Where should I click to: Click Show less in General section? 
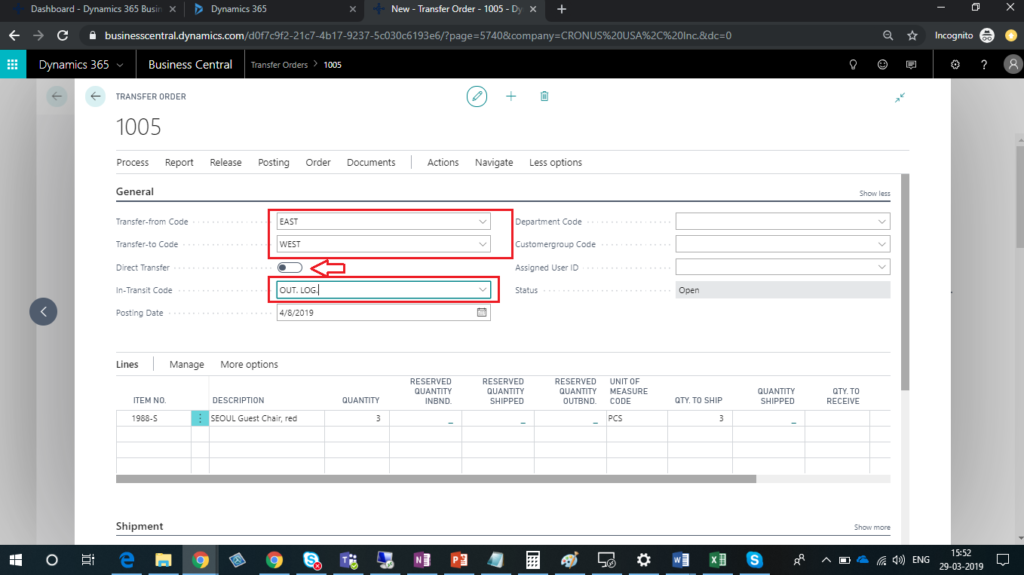click(x=873, y=193)
